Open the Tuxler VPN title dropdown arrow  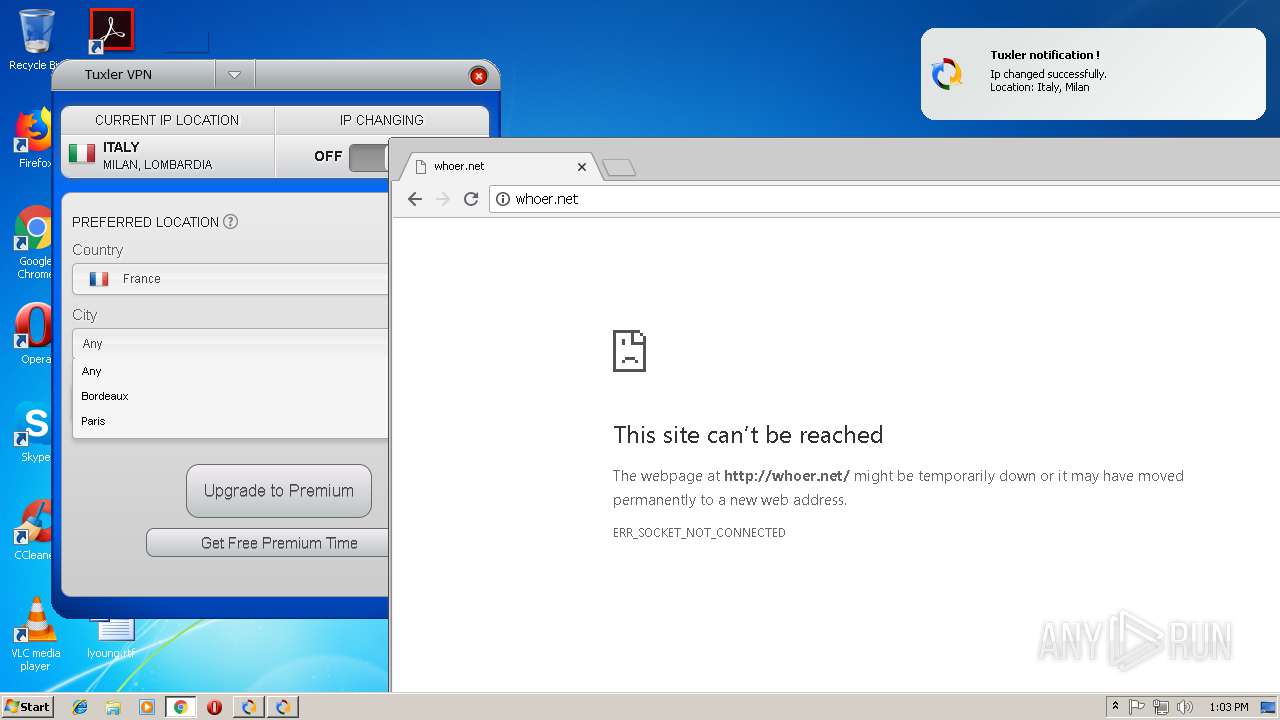pyautogui.click(x=234, y=74)
